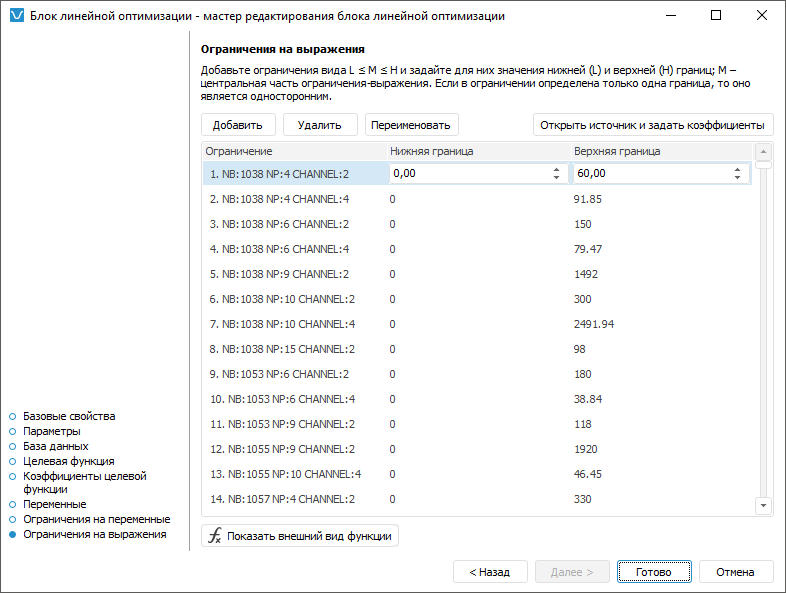This screenshot has height=593, width=786.
Task: Increase the upper bound spinner value
Action: click(x=738, y=169)
